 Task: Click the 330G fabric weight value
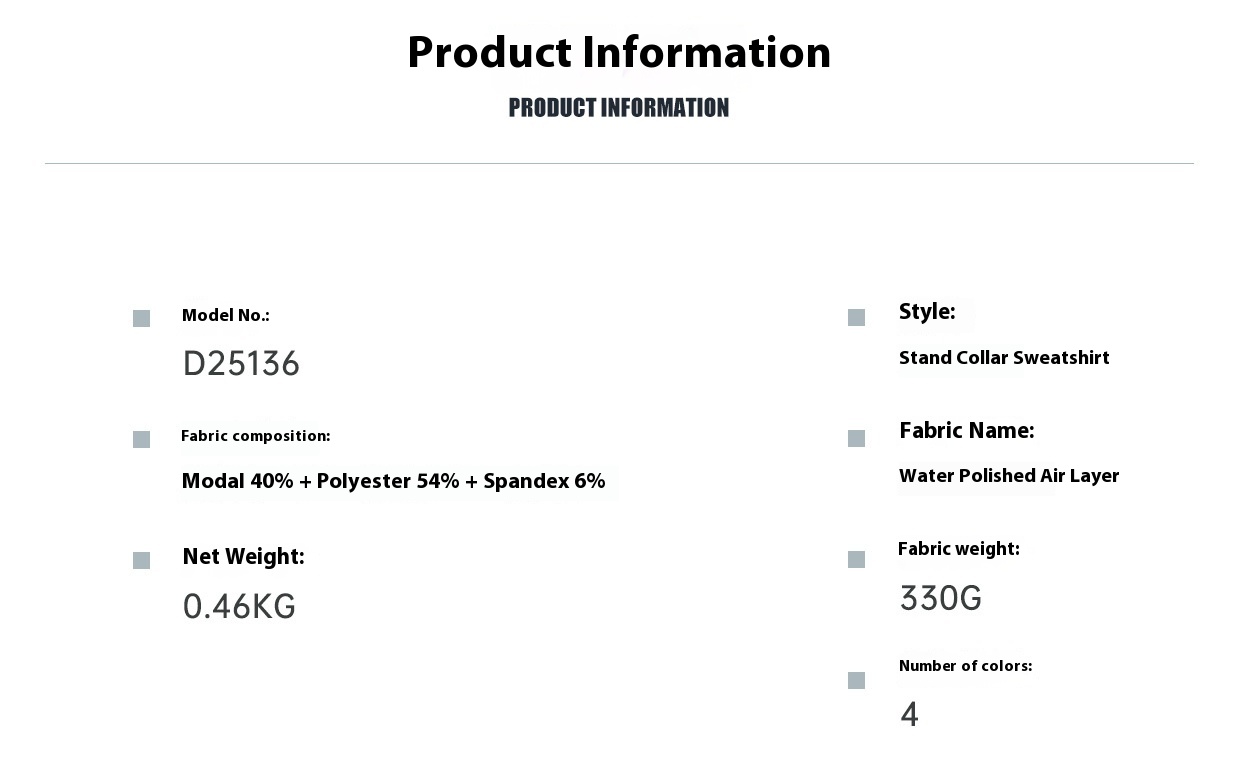(941, 599)
